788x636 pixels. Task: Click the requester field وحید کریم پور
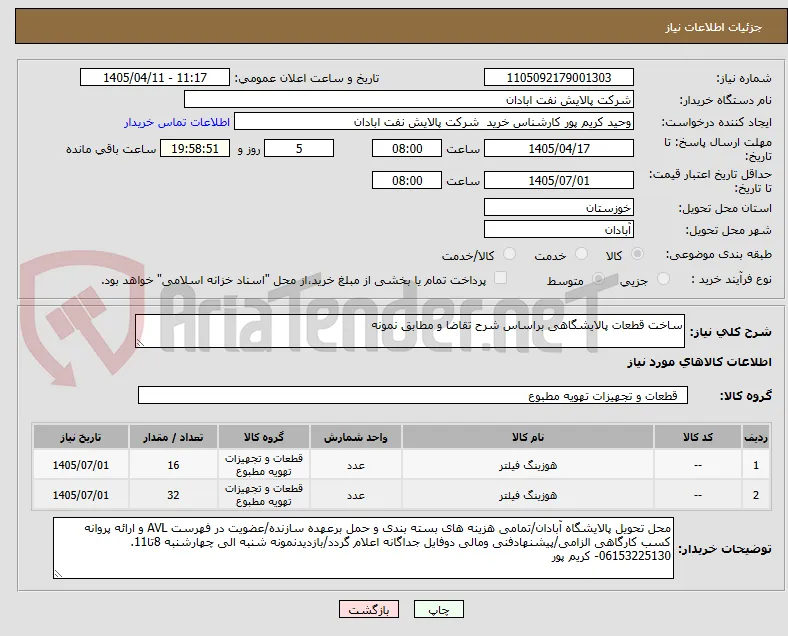click(434, 122)
